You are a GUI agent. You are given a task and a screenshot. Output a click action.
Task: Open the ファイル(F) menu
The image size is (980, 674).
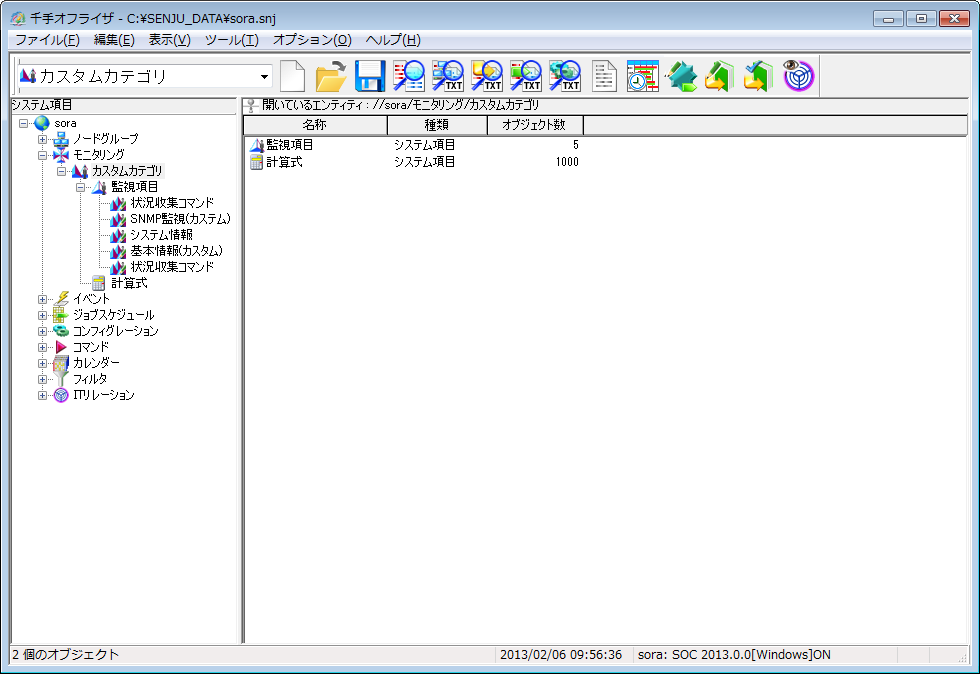click(x=48, y=40)
